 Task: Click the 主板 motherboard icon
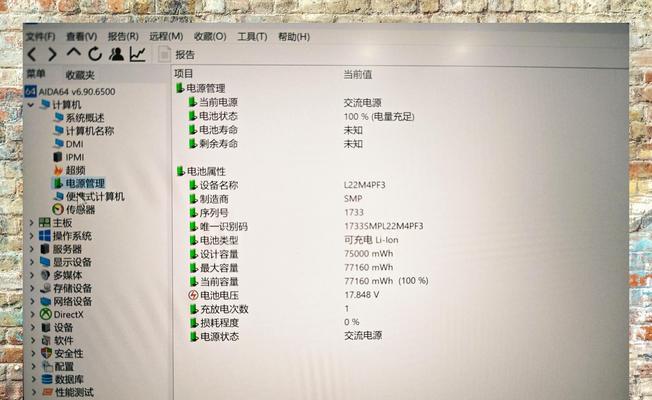[44, 222]
